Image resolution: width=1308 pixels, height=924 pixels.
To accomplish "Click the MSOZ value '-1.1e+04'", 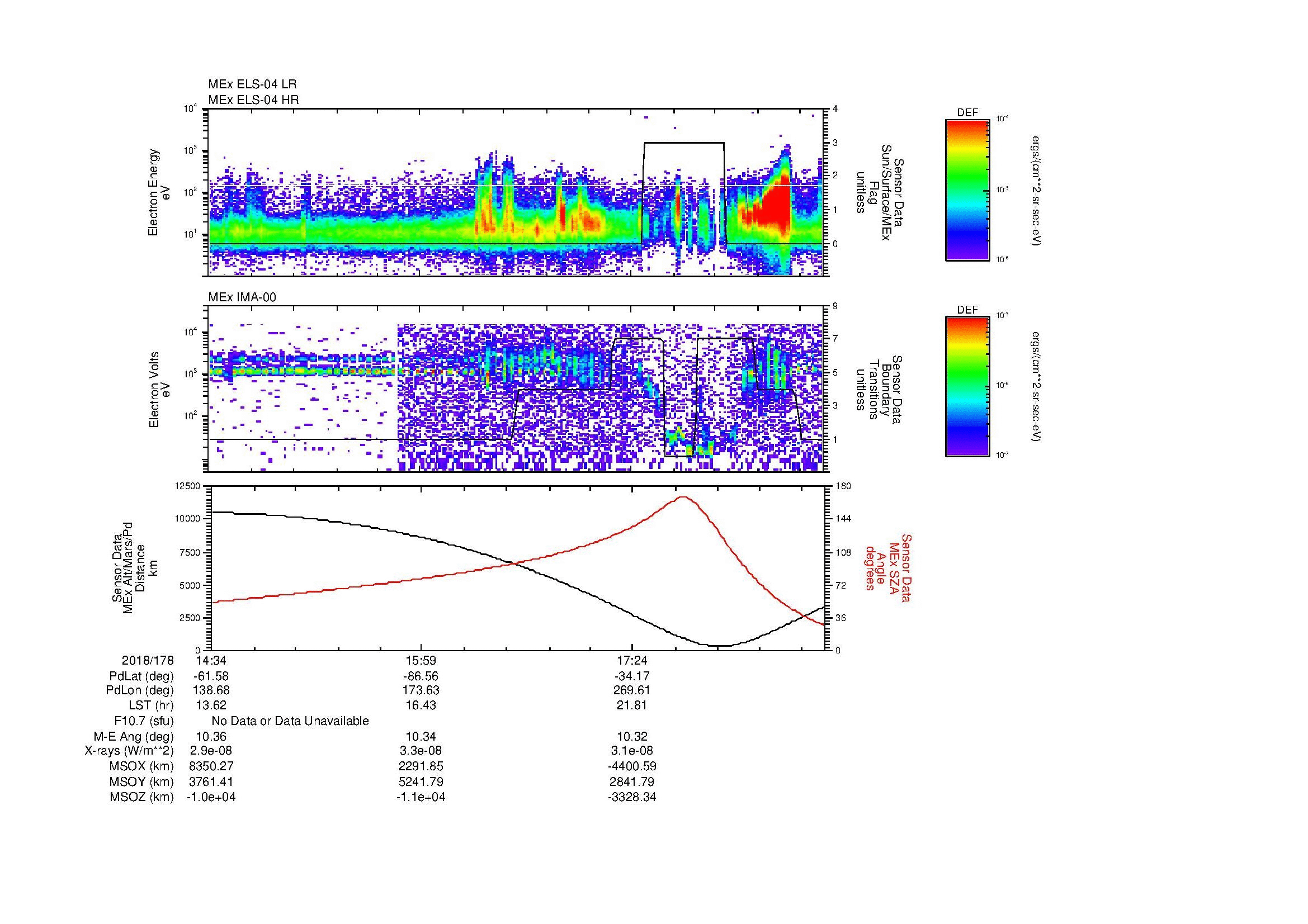I will (x=421, y=798).
